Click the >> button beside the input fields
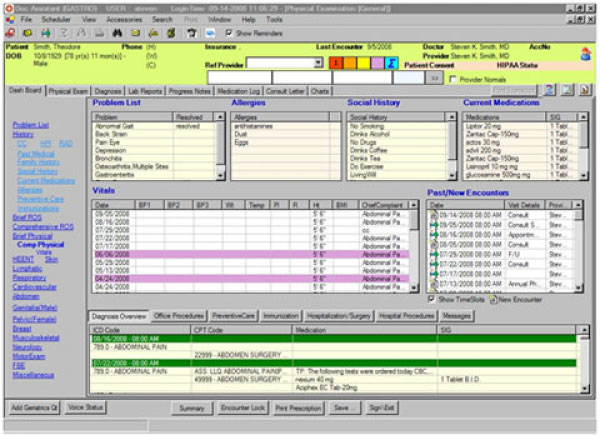The width and height of the screenshot is (600, 435). 434,78
